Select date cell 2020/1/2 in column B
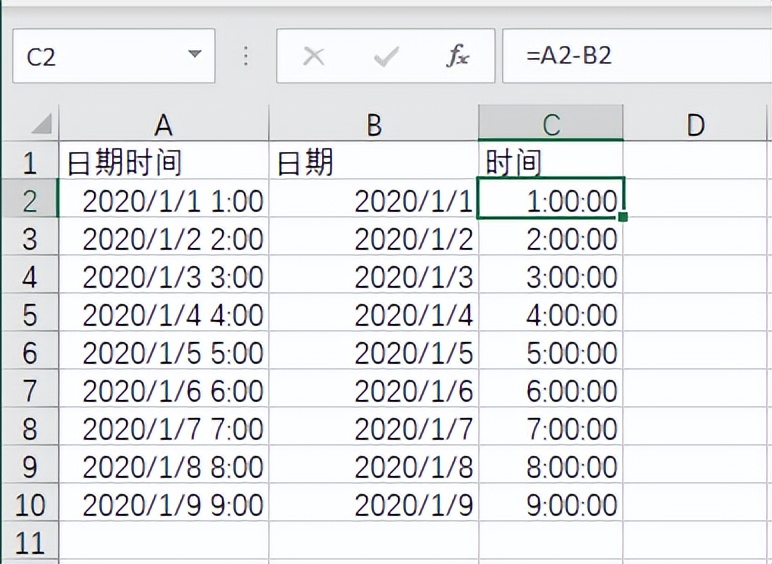This screenshot has width=772, height=564. point(374,236)
